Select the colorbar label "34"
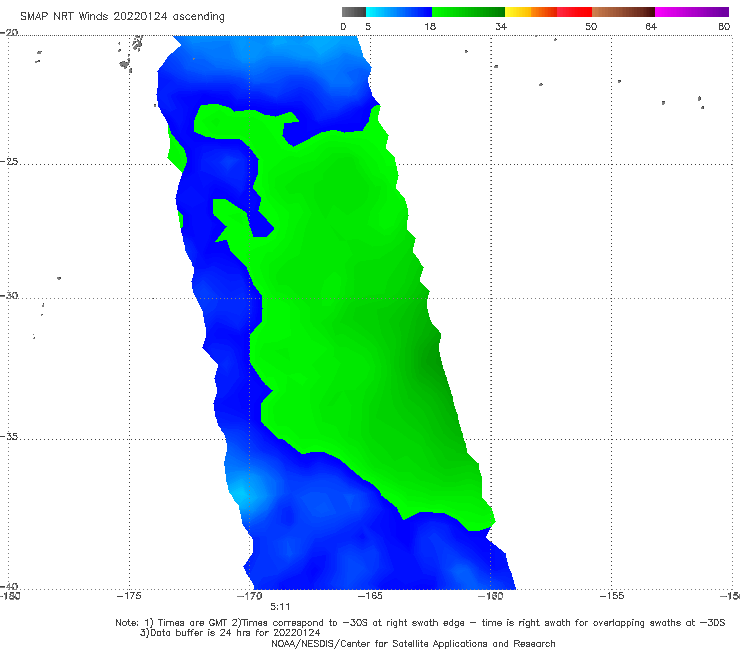This screenshot has height=650, width=740. point(501,26)
